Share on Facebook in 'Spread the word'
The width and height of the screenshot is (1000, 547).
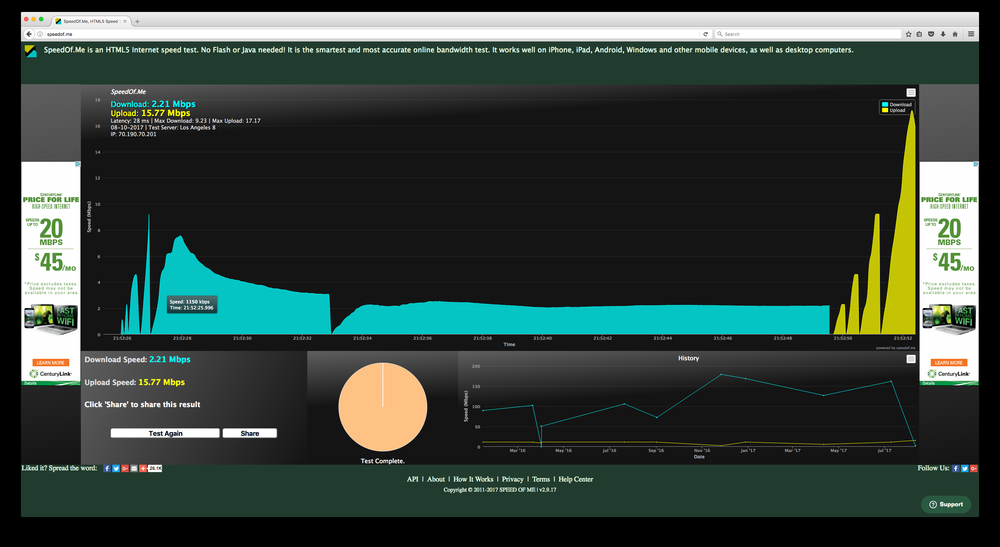click(107, 469)
